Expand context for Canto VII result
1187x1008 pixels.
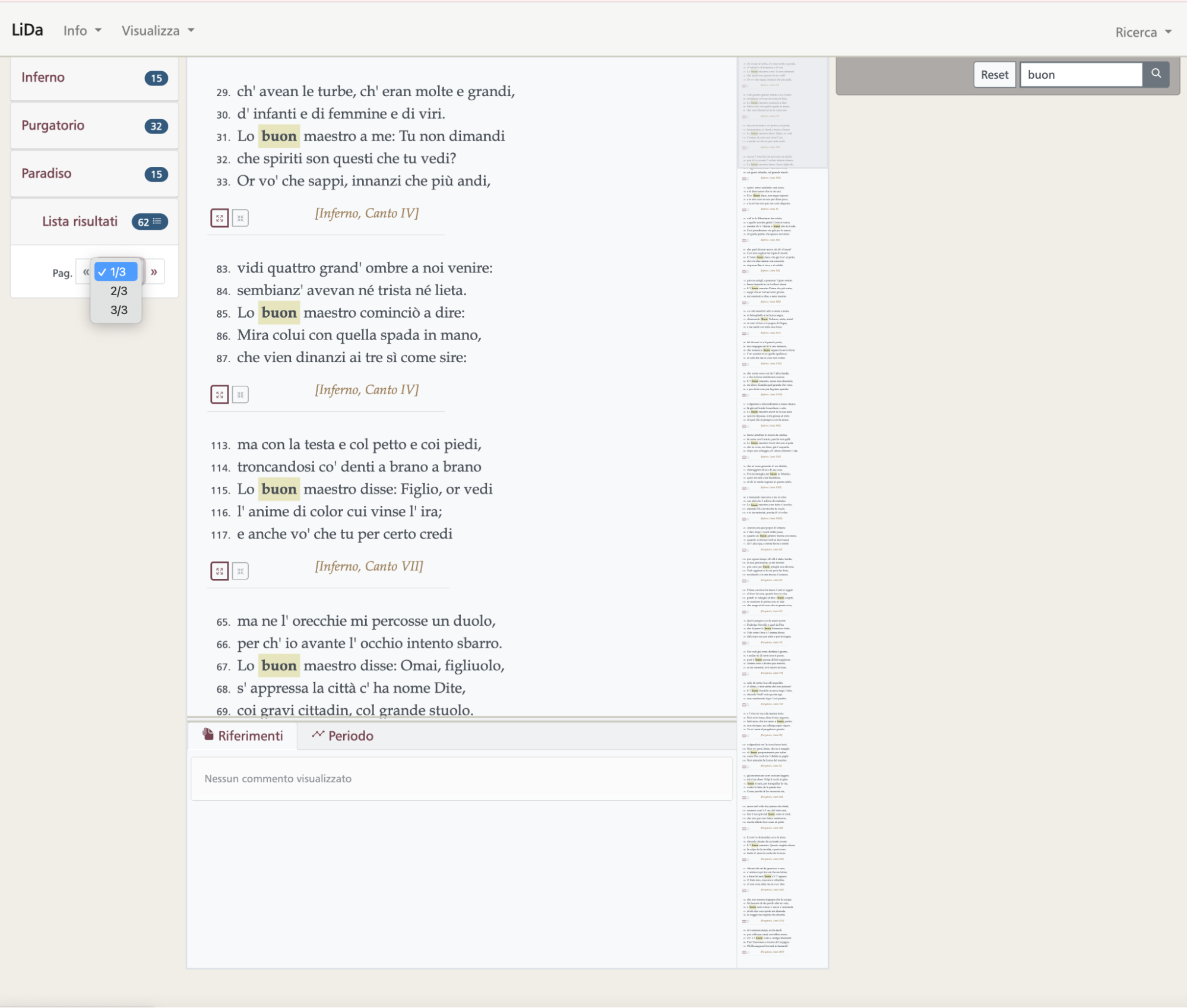pyautogui.click(x=220, y=570)
